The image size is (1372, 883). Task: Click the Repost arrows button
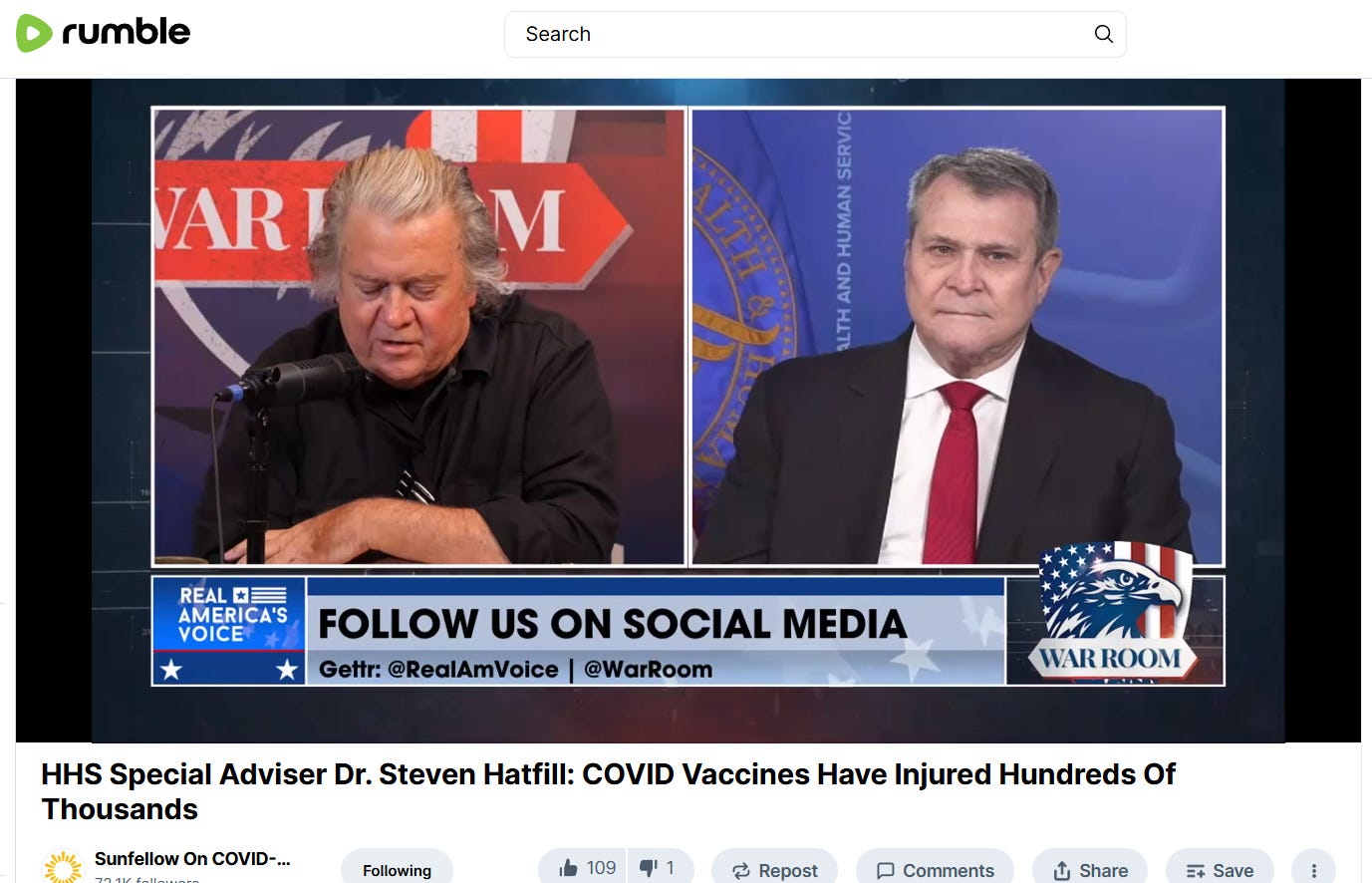tap(774, 870)
